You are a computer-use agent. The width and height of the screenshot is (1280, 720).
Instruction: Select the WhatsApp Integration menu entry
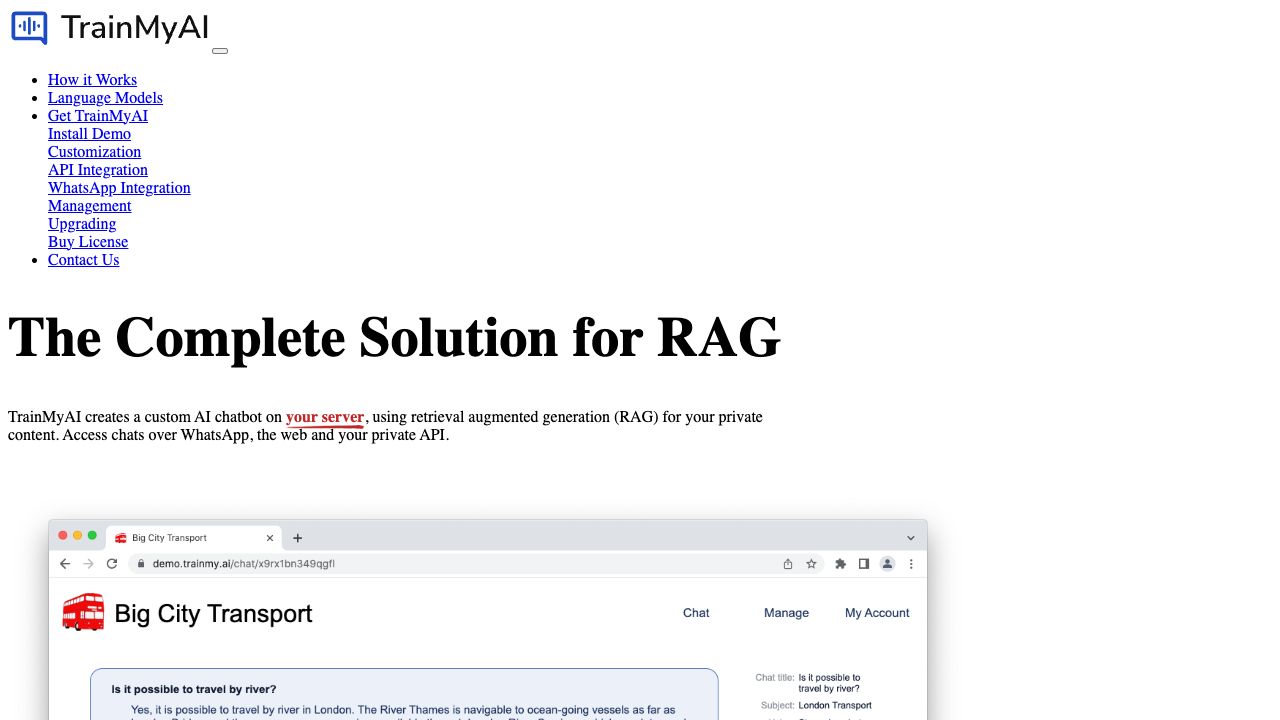[119, 188]
